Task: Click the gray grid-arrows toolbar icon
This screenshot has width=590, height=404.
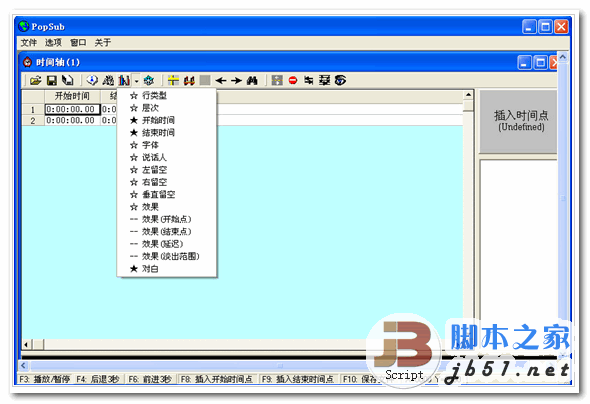Action: [277, 80]
